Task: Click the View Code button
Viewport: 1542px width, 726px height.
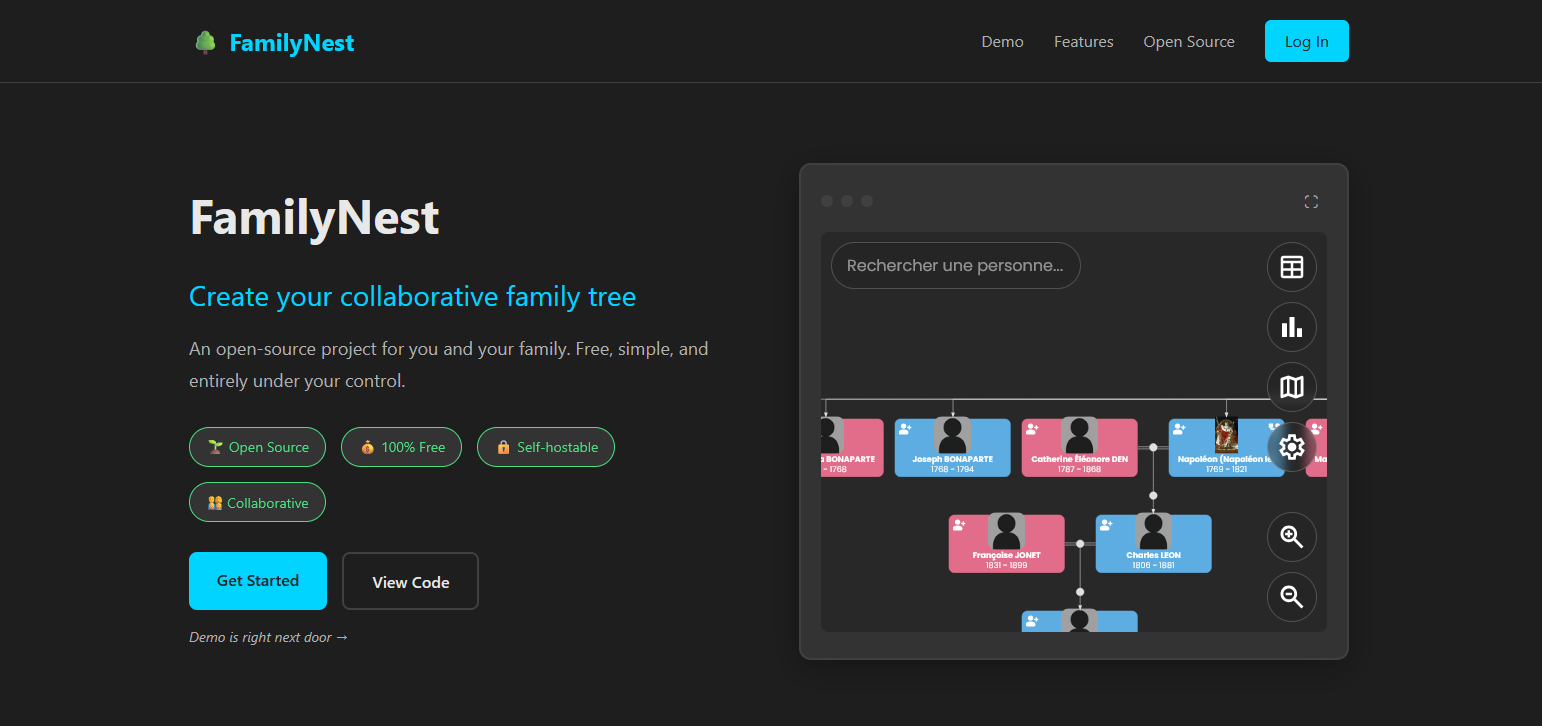Action: [410, 580]
